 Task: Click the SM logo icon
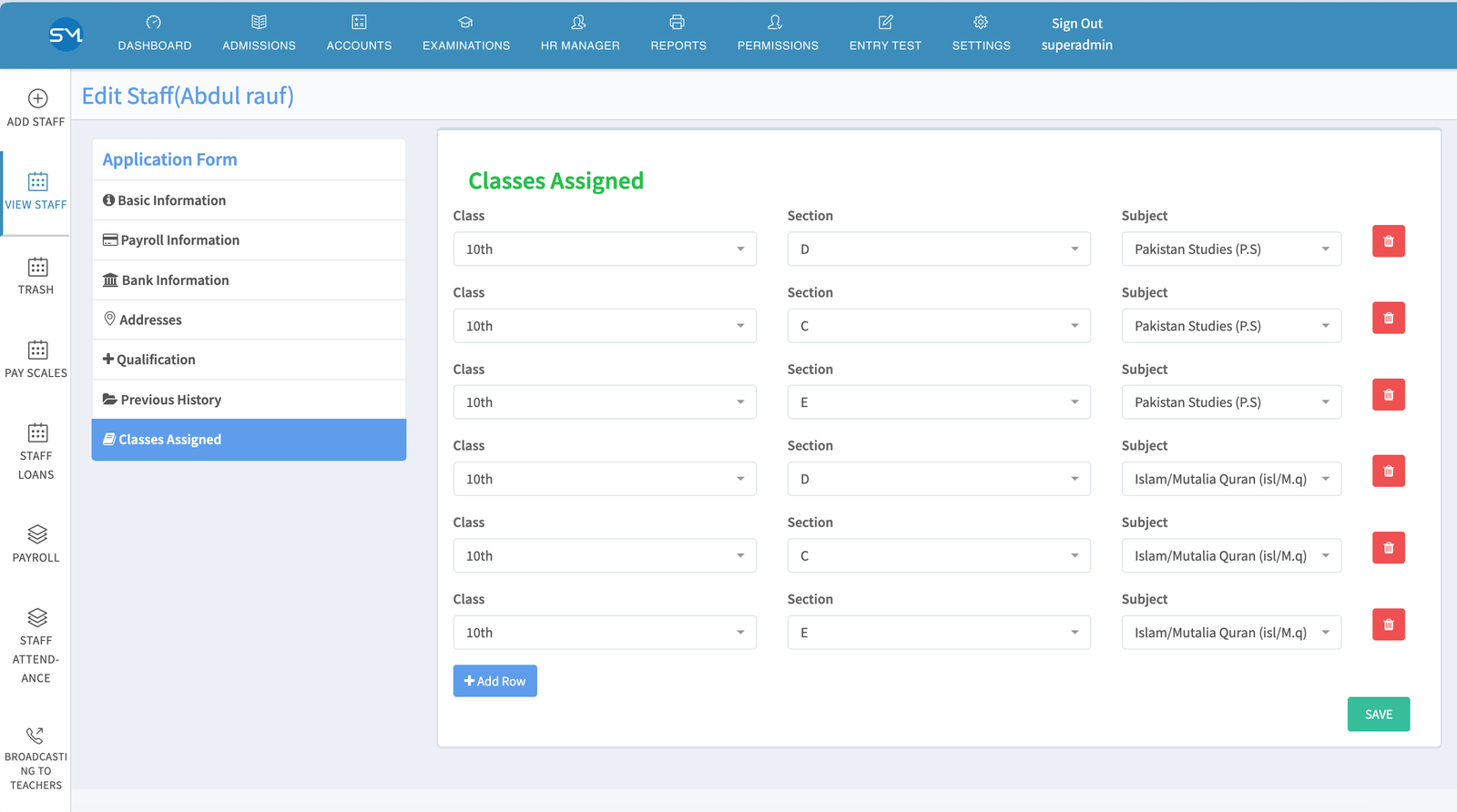(66, 35)
